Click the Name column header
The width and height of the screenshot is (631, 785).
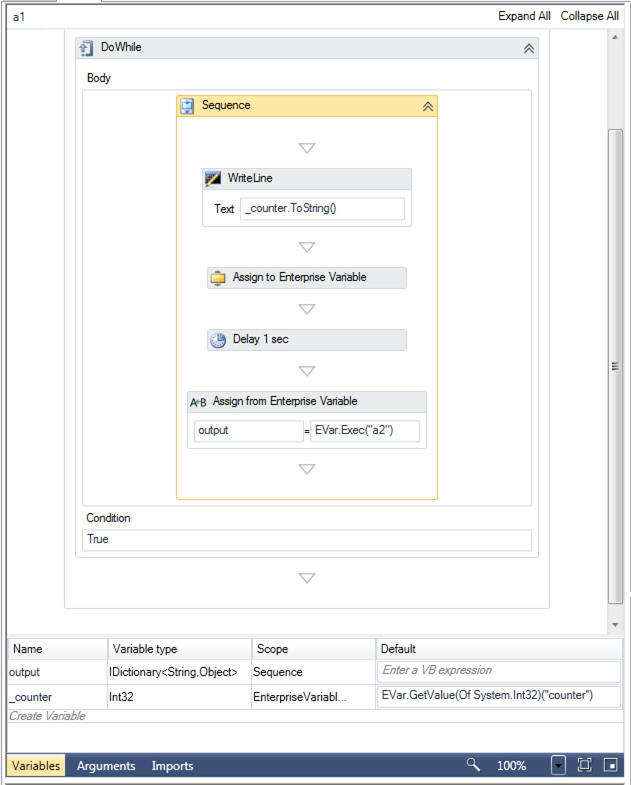(x=58, y=649)
